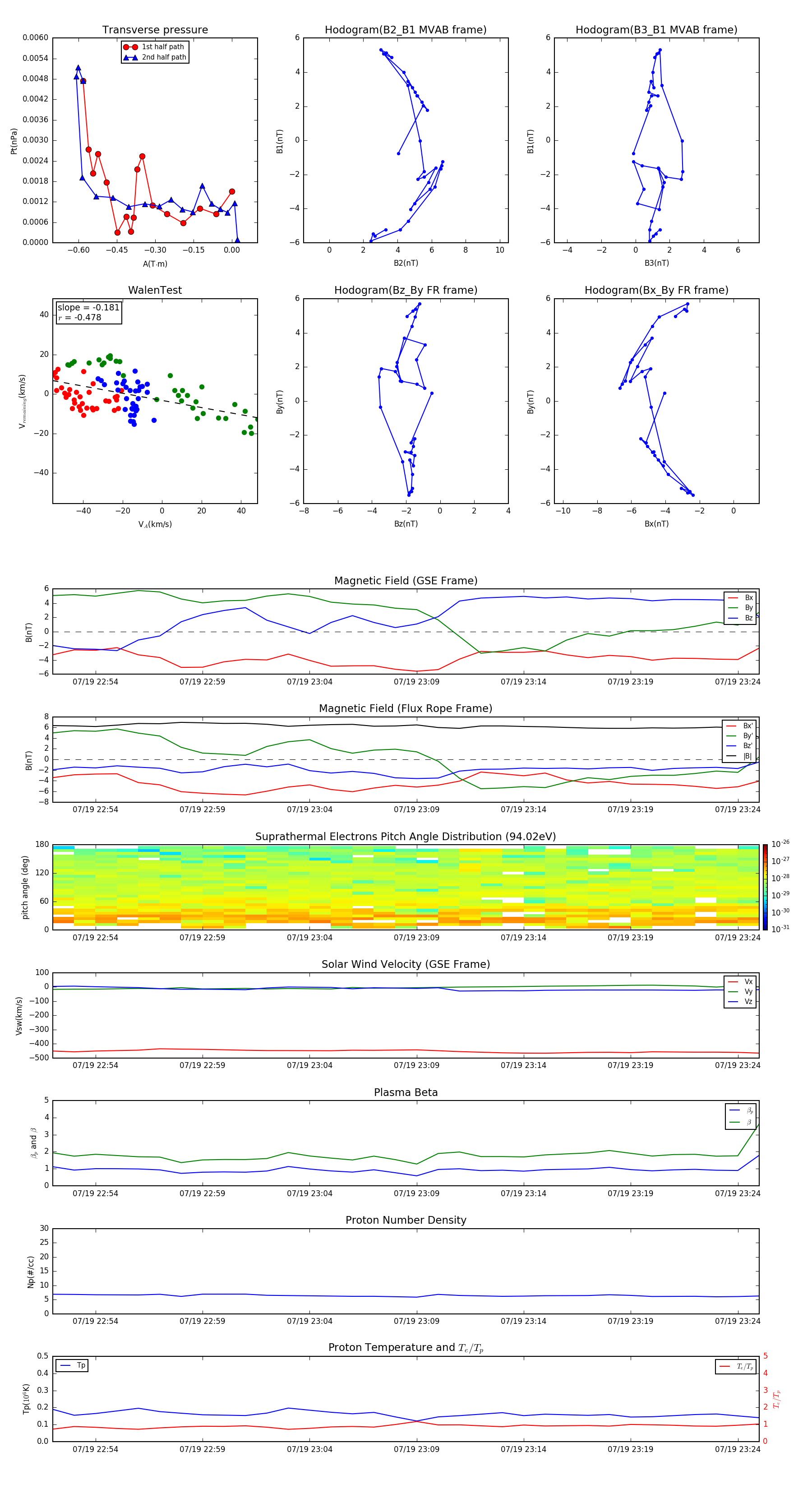Viewport: 812px width, 1489px height.
Task: Click the 07/19 23:24 tick under Solar Wind Velocity
Action: pos(738,1065)
